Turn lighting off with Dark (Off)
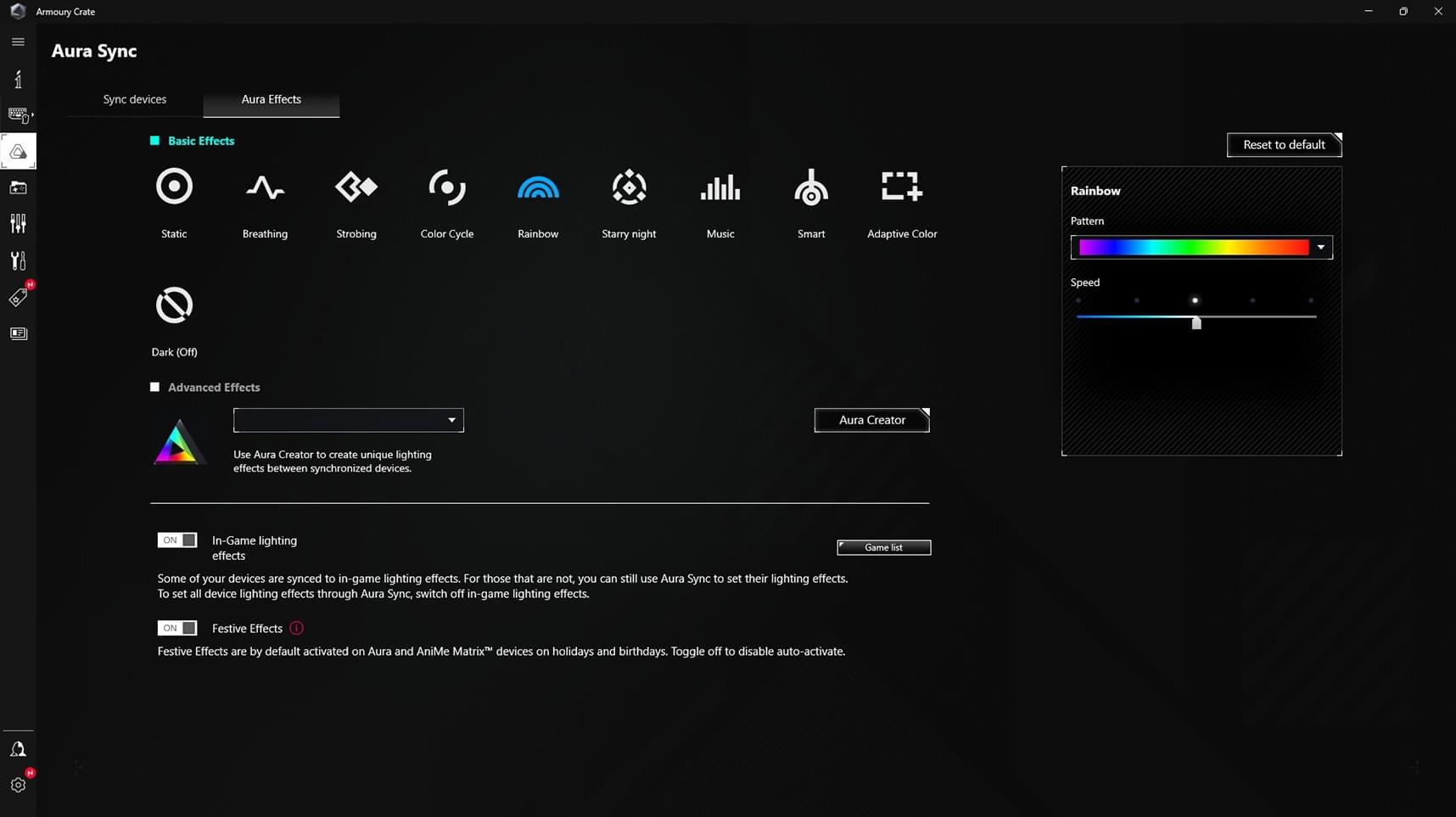 (x=174, y=306)
